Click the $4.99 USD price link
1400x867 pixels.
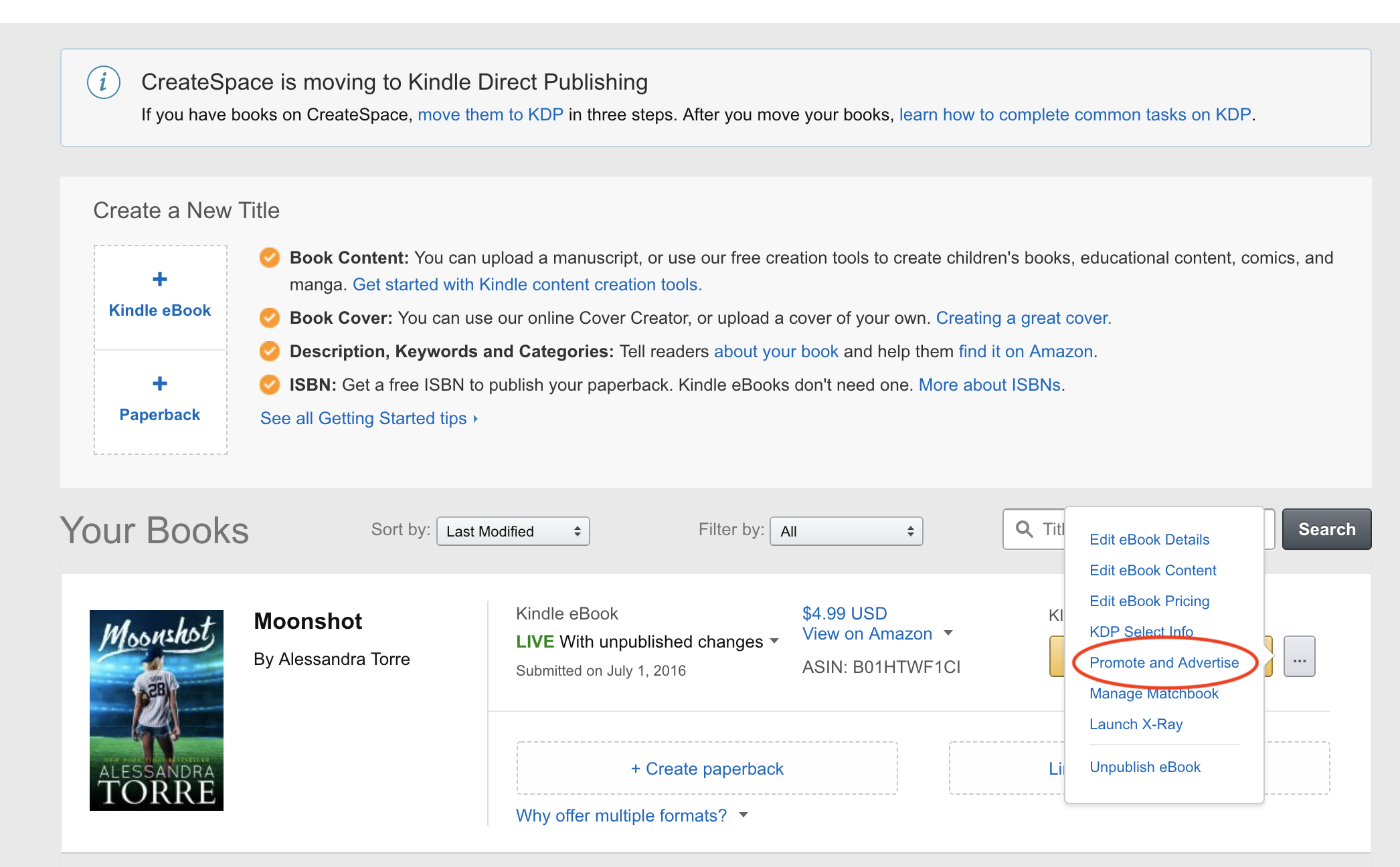pos(845,613)
